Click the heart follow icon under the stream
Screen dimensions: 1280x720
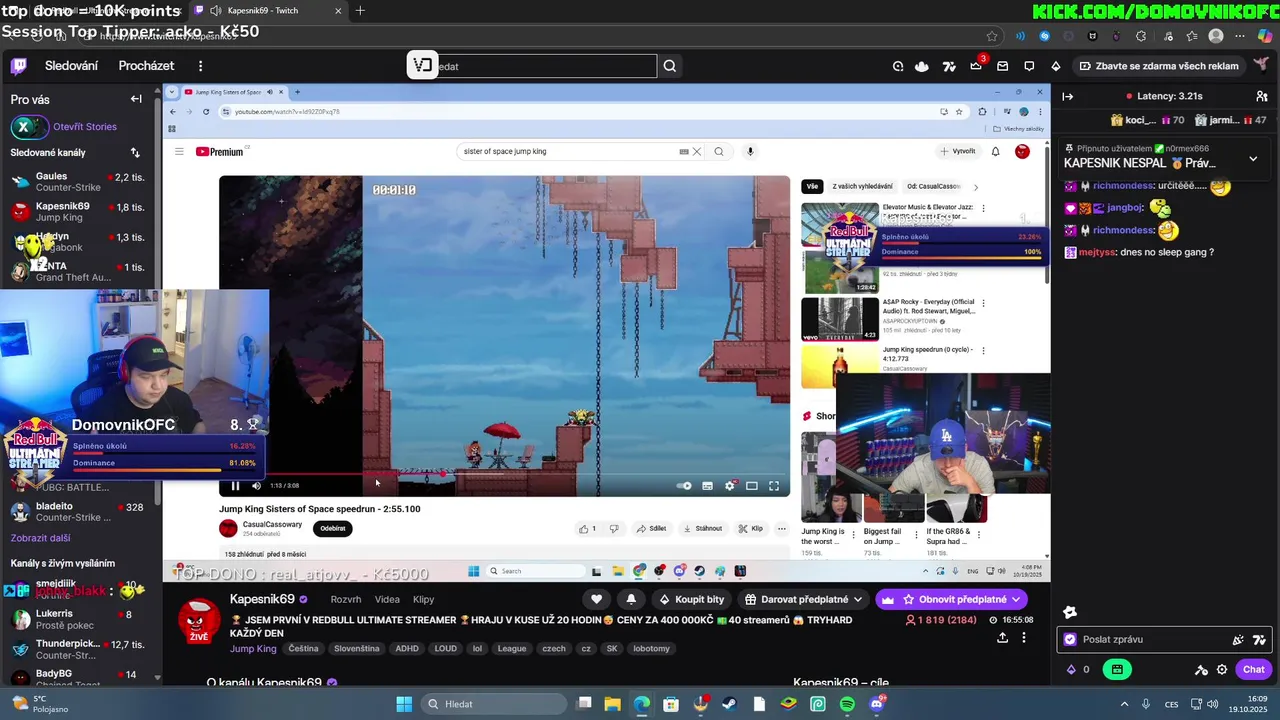pos(597,599)
